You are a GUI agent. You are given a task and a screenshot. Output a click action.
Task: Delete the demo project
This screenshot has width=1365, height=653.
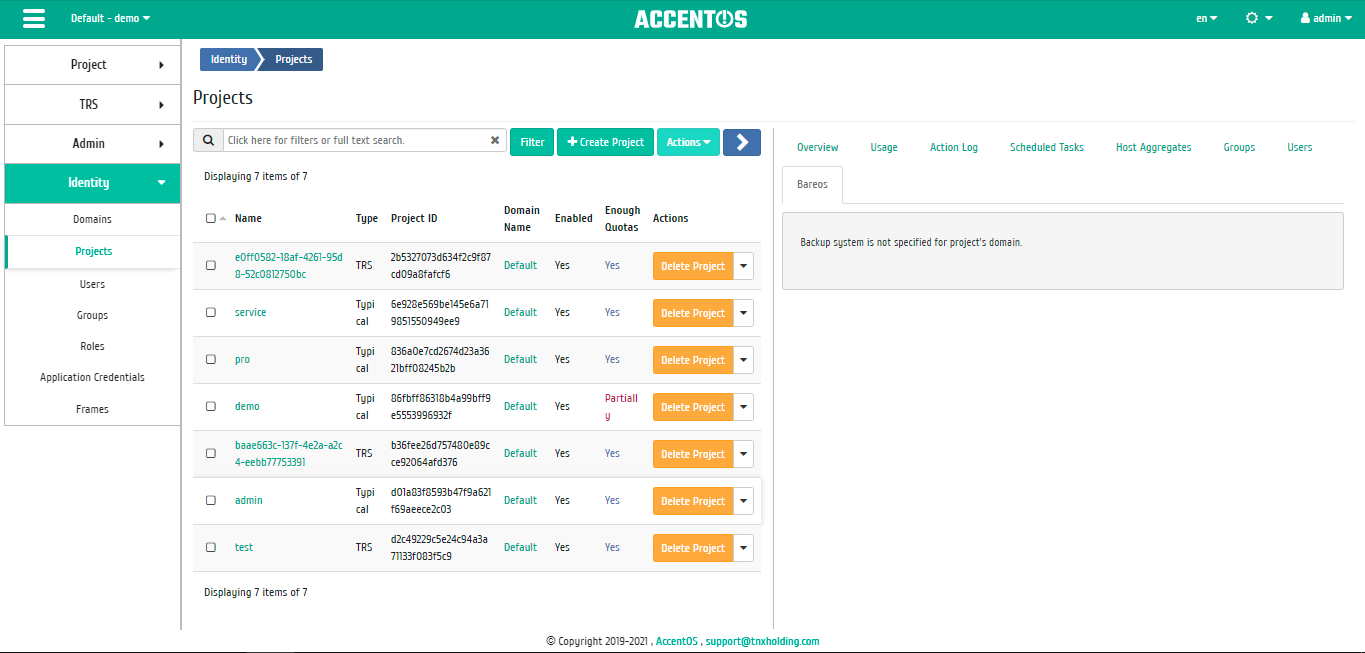693,407
